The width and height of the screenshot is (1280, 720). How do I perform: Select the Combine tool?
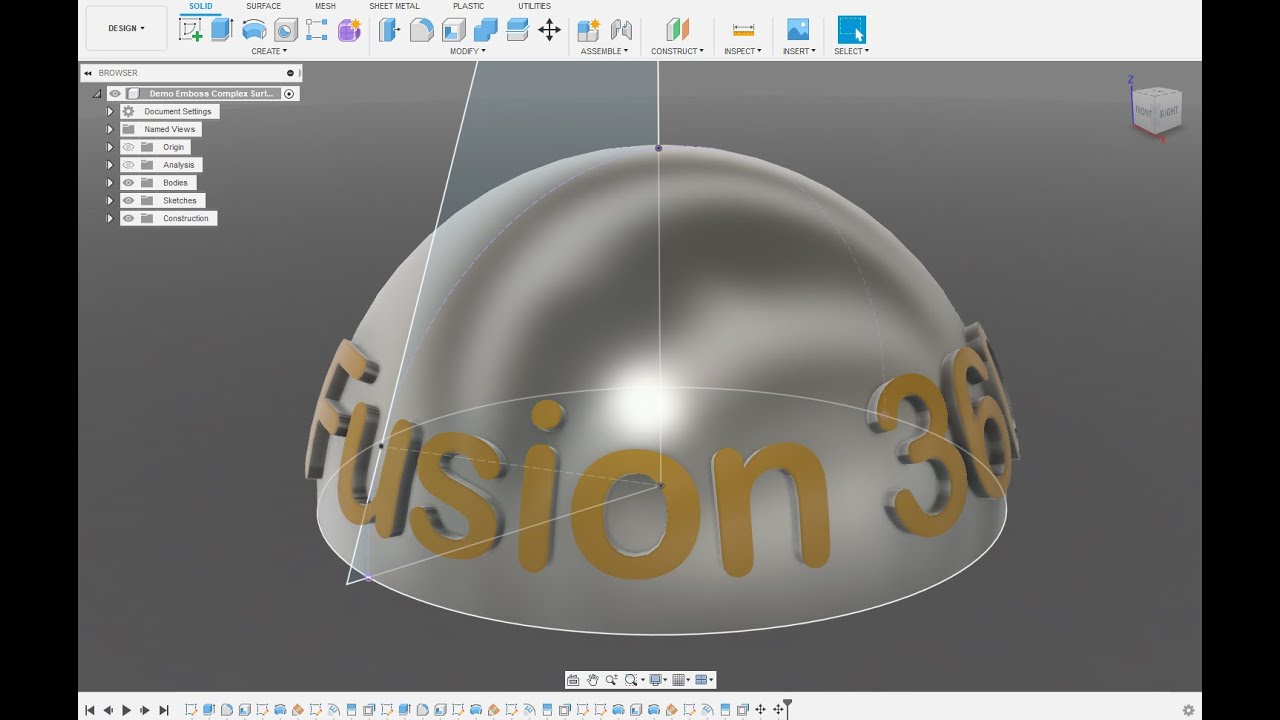click(x=485, y=30)
